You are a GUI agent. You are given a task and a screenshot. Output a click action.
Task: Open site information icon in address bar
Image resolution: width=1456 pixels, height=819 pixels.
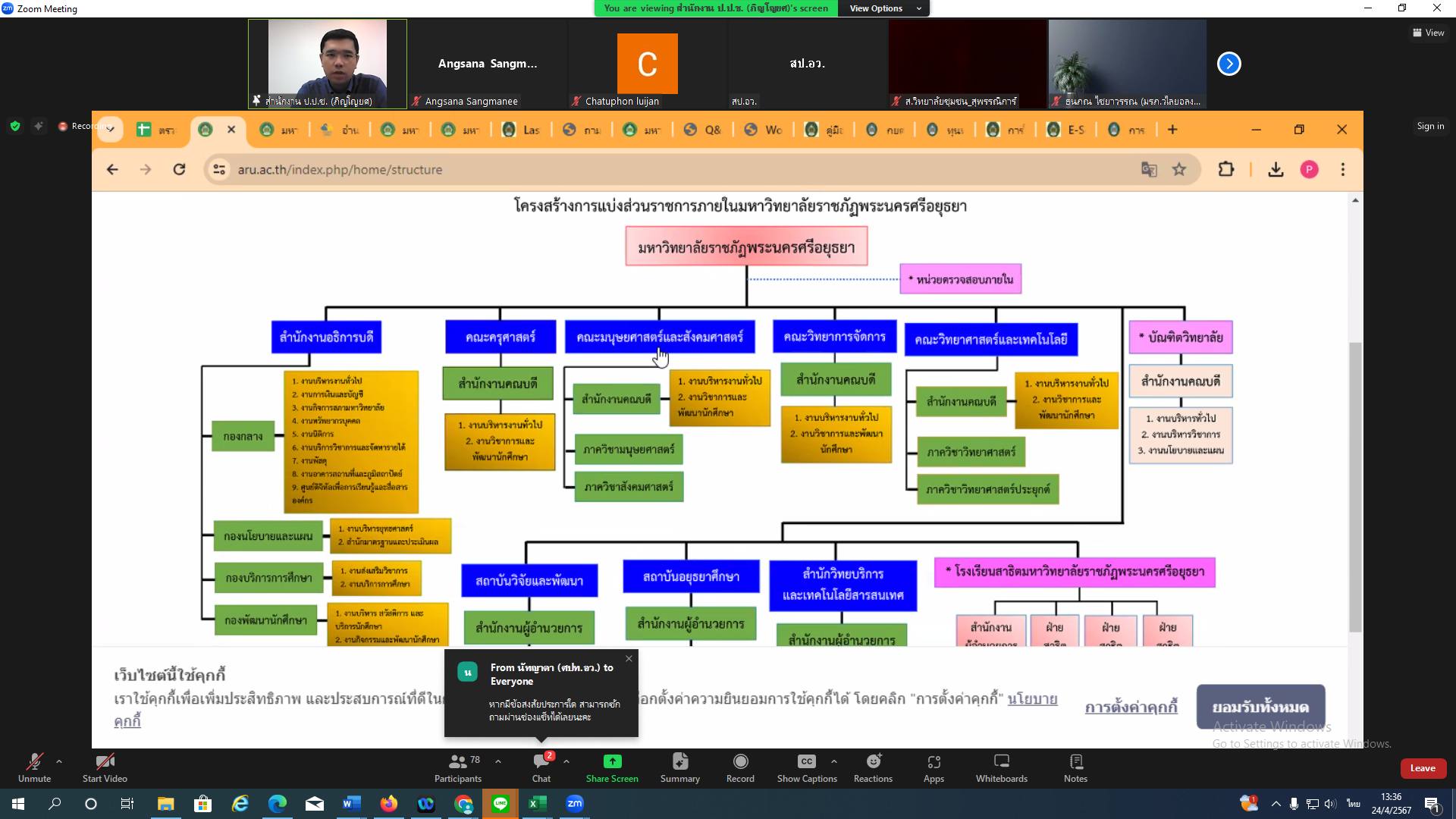(219, 170)
